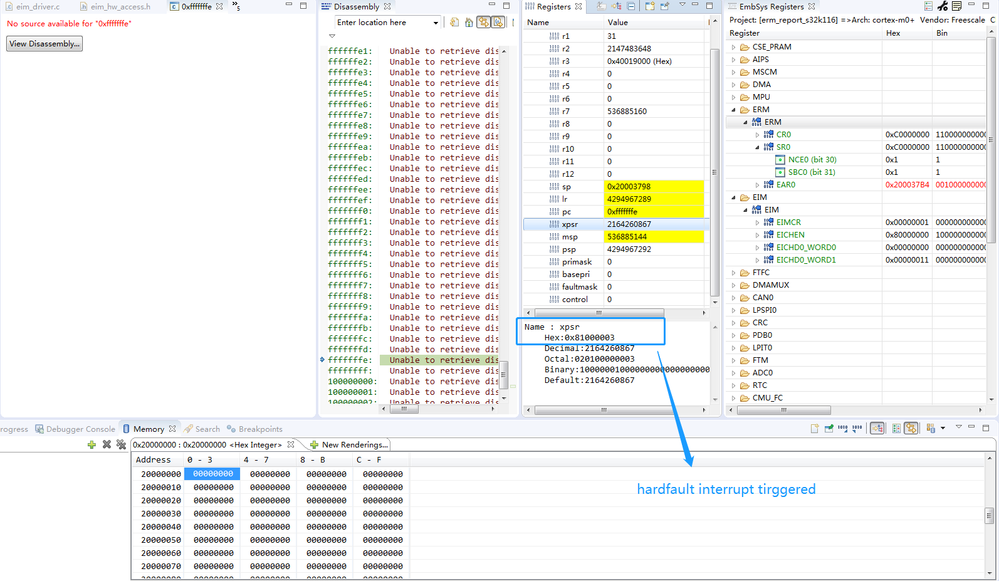Open the EmbSys chip settings wrench icon
999x581 pixels.
(942, 6)
